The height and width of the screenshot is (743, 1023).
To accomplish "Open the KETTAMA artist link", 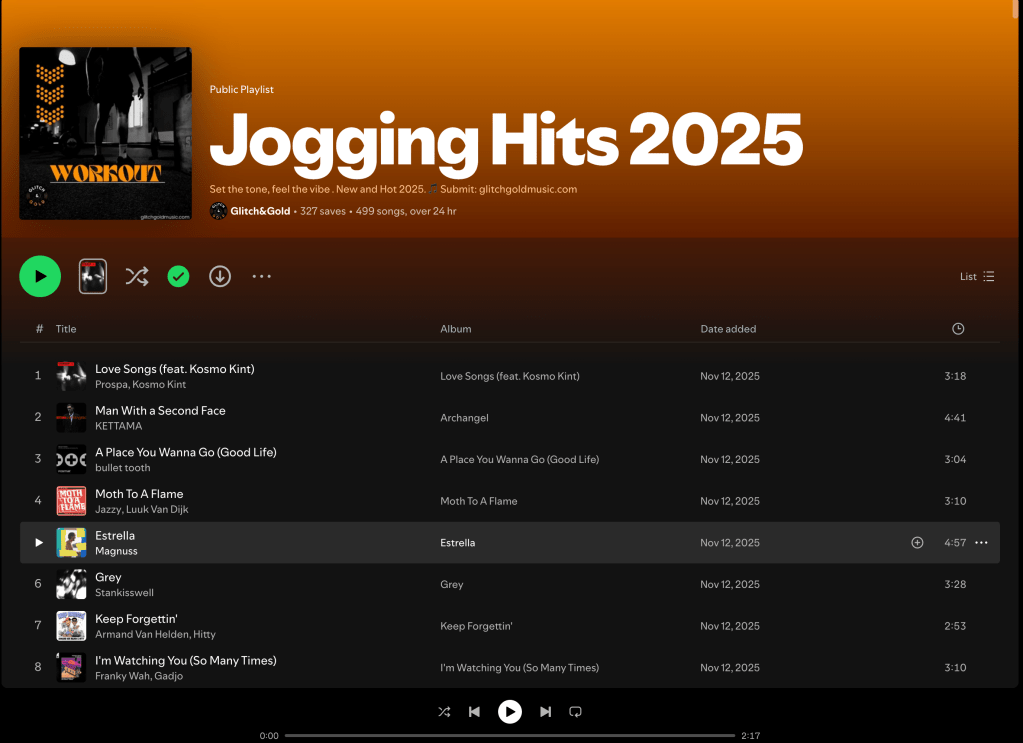I will (x=119, y=426).
